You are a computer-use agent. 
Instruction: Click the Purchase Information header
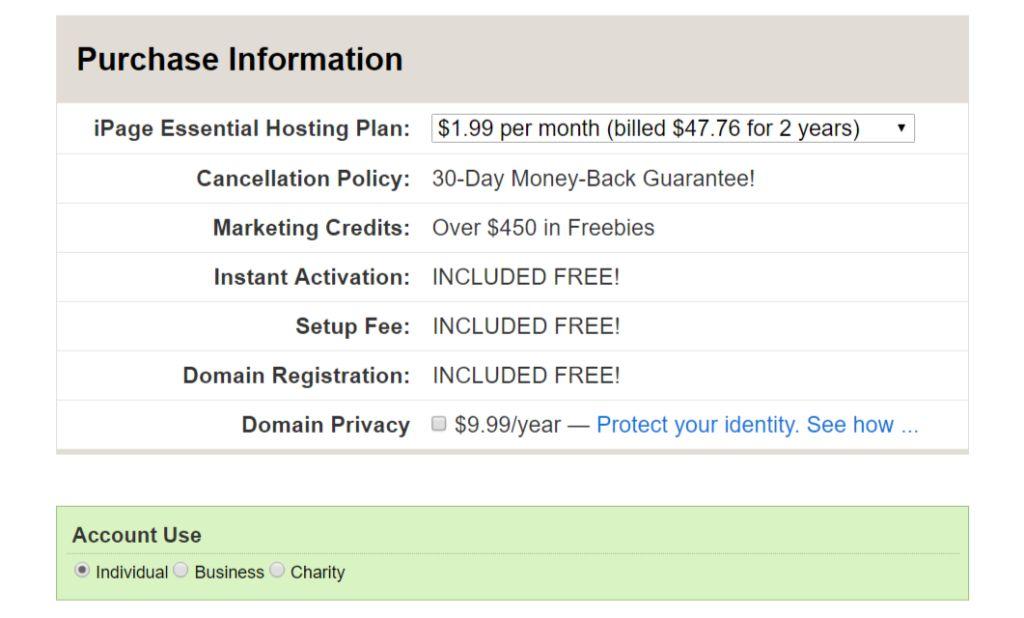[x=238, y=59]
